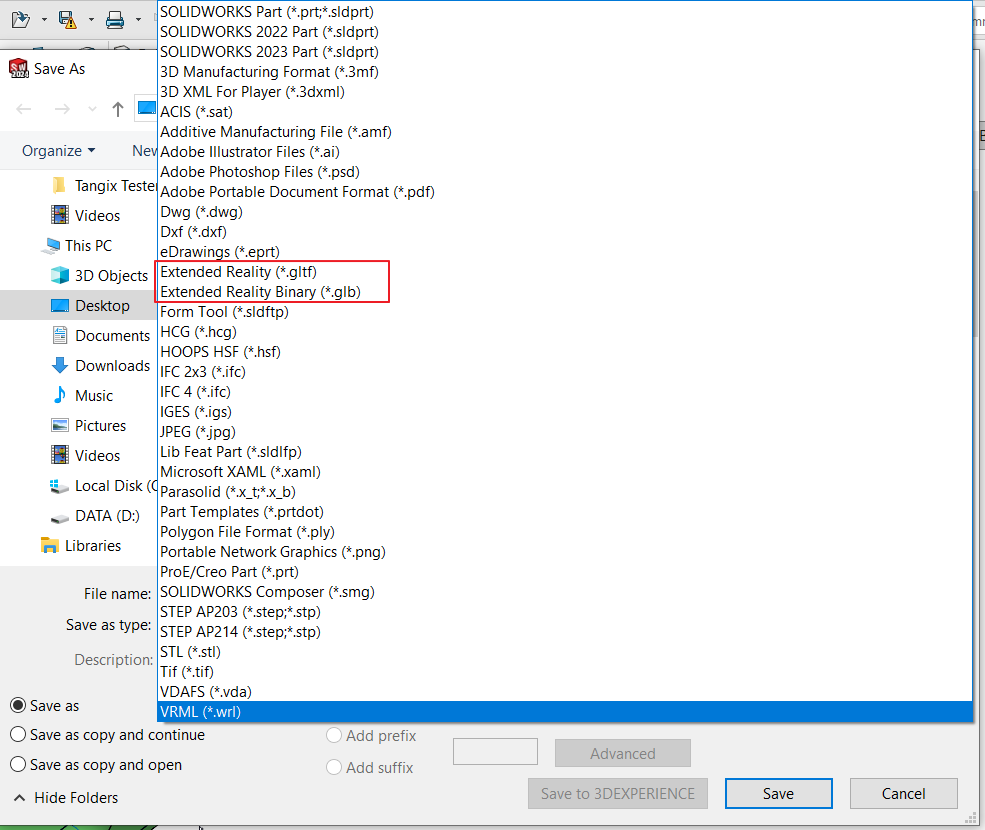The image size is (985, 830).
Task: Select Extended Reality (*.gltf) type
Action: tap(564, 272)
